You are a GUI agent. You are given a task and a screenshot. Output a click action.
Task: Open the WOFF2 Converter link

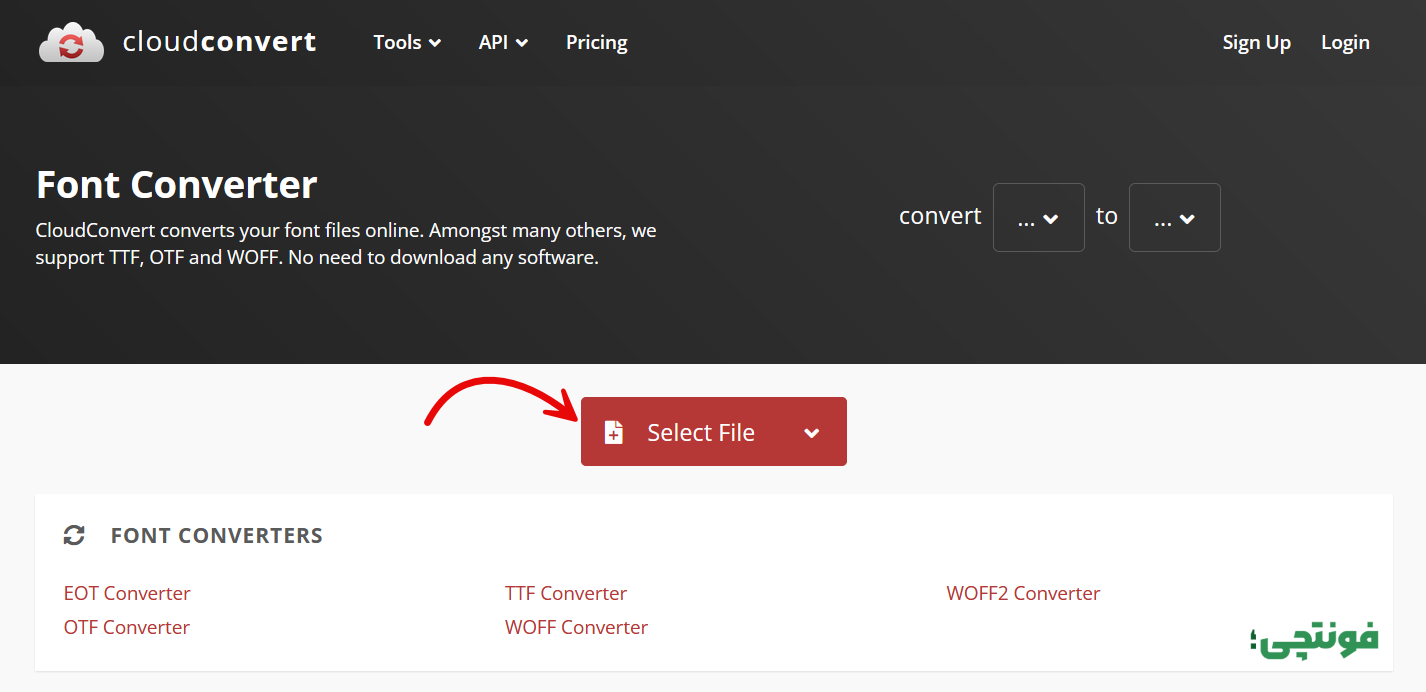click(x=1023, y=593)
